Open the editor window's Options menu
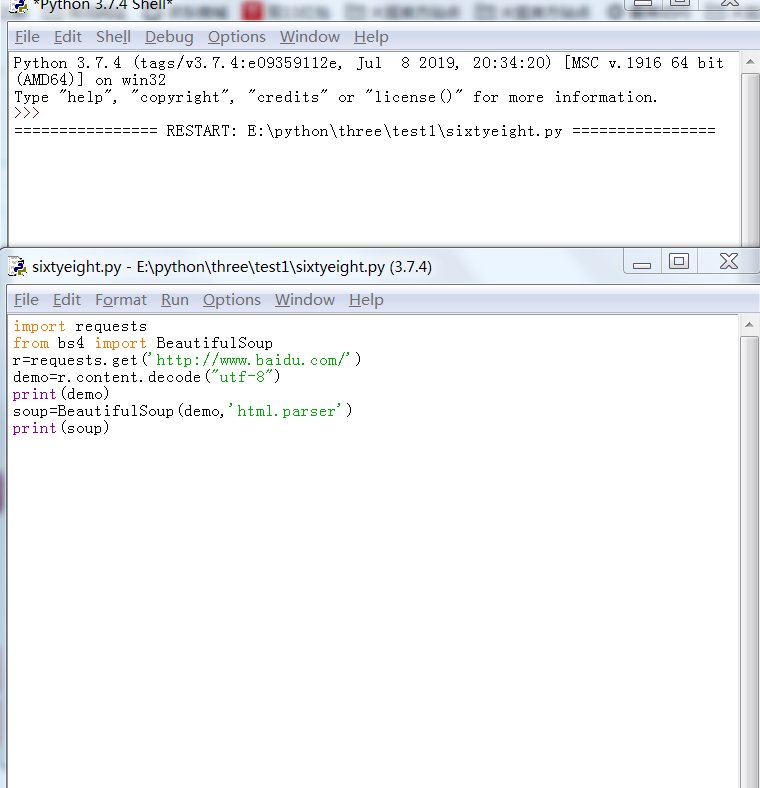This screenshot has width=760, height=788. [232, 300]
